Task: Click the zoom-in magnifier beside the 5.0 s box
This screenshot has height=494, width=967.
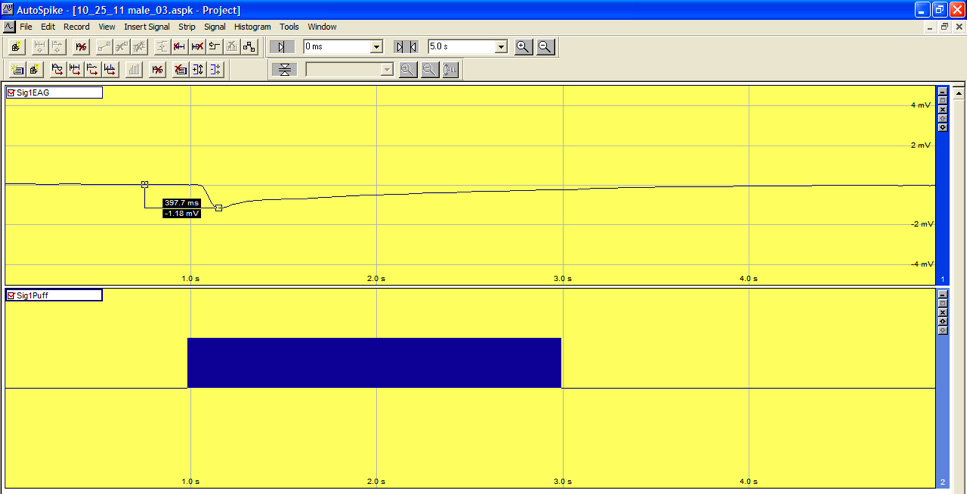Action: click(523, 47)
